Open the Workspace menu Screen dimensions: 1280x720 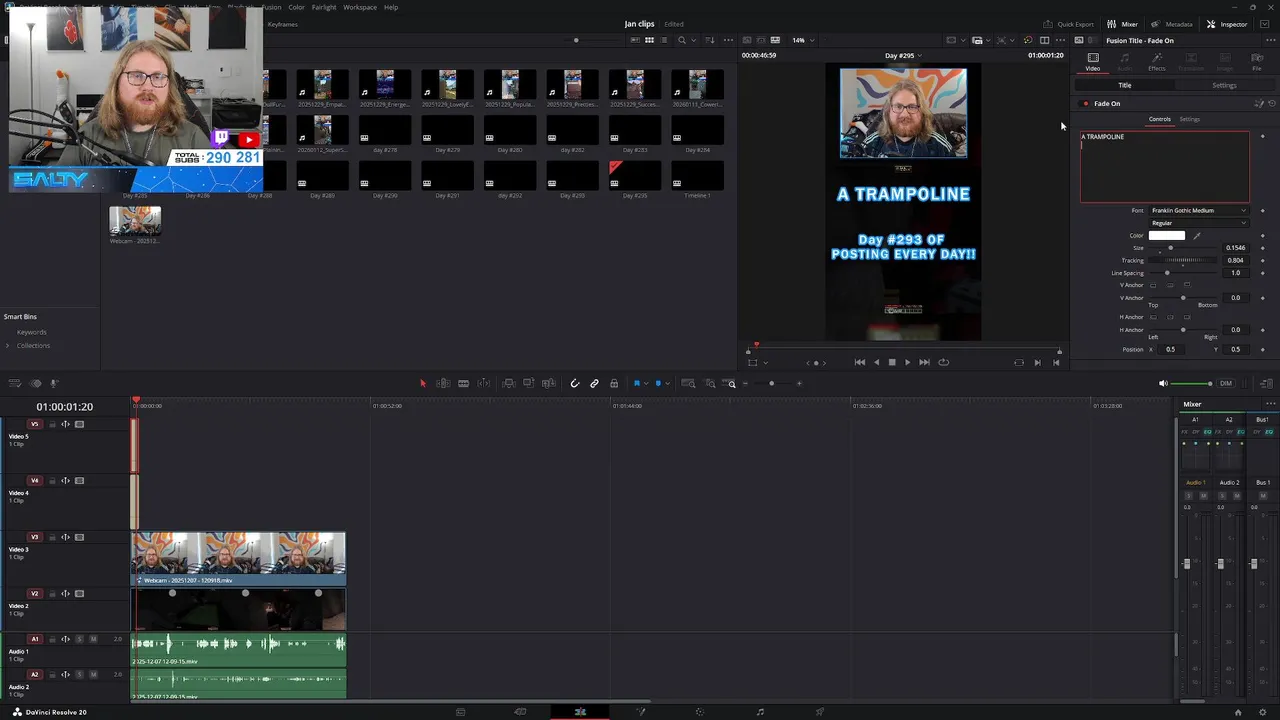click(x=360, y=7)
